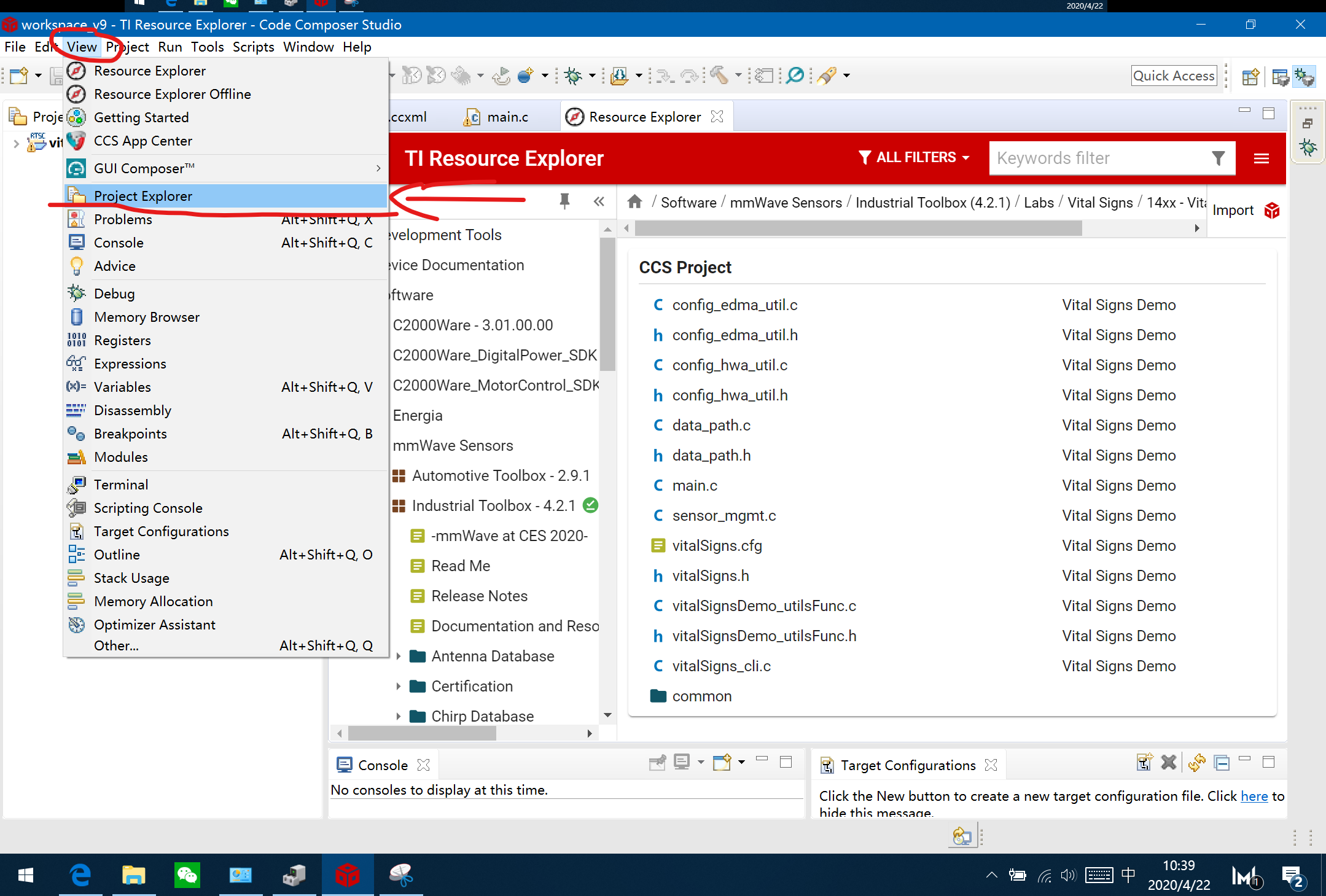Click the mmWave Sensors breadcrumb link
The width and height of the screenshot is (1326, 896).
pyautogui.click(x=786, y=202)
